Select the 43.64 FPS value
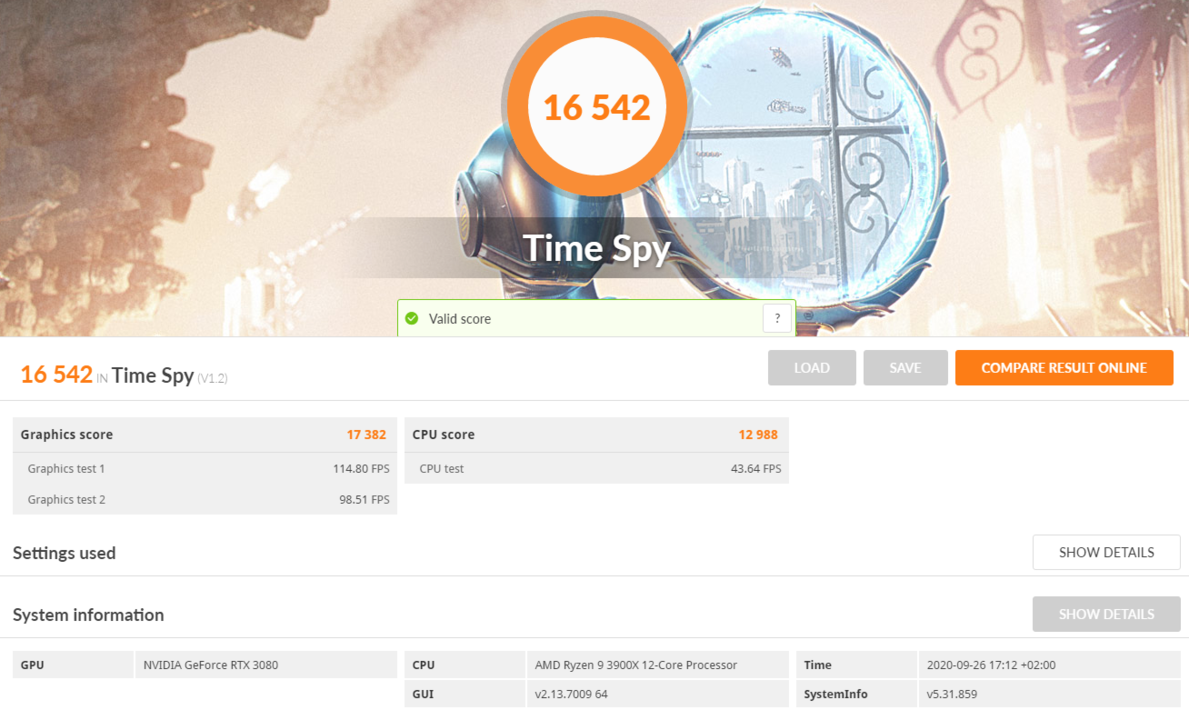The image size is (1189, 720). [755, 468]
